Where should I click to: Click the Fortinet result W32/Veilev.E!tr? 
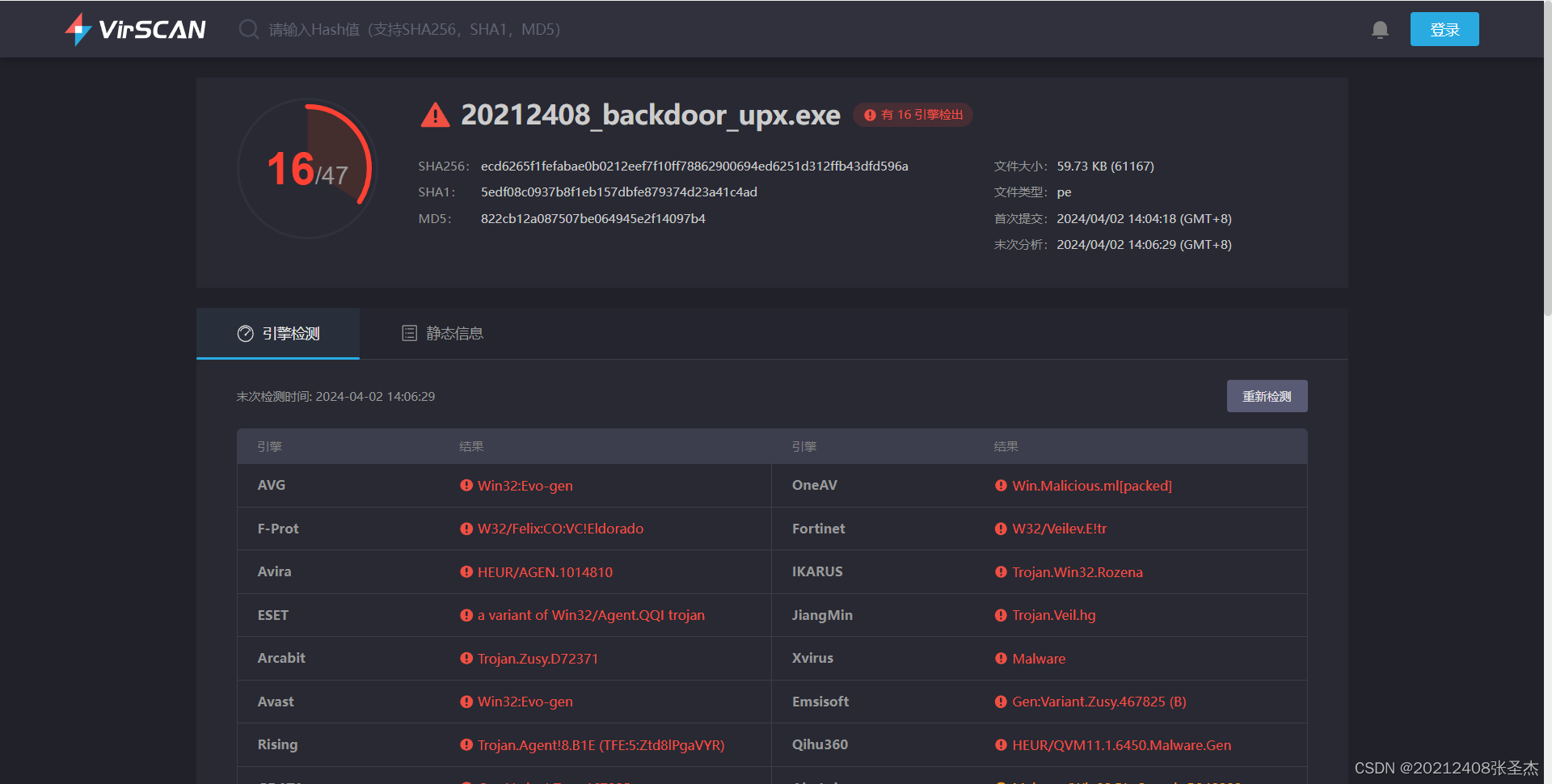1059,529
